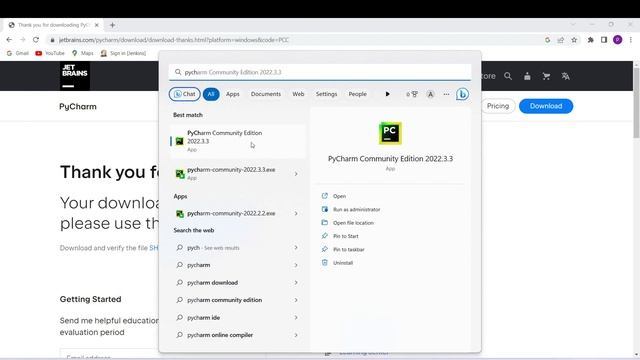Expand chevron for pycharm ide suggestion

tap(296, 318)
